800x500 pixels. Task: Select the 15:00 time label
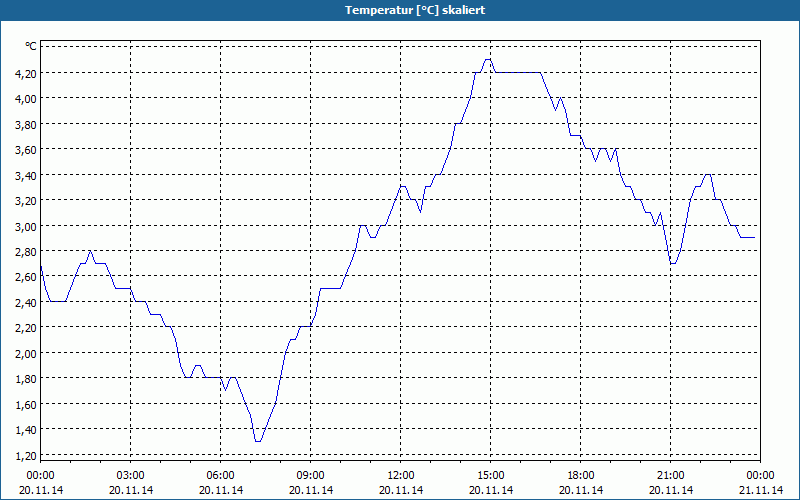pos(491,476)
